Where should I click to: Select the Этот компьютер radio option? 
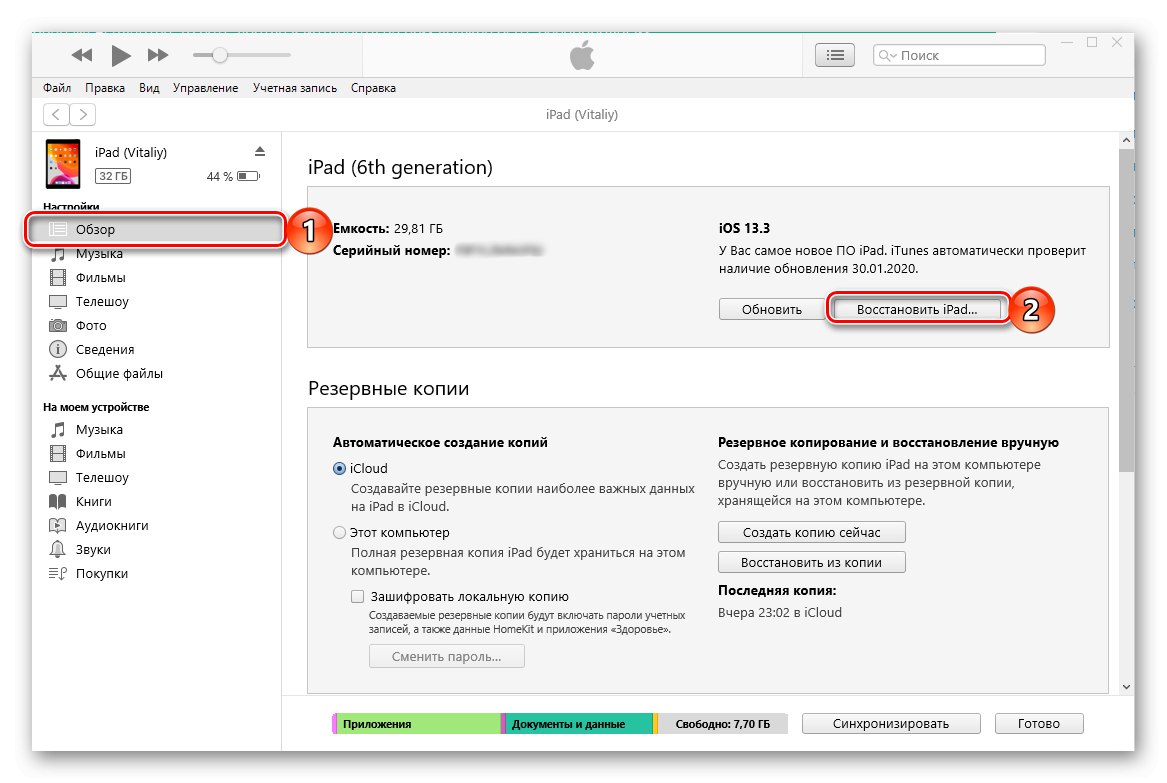pos(340,533)
